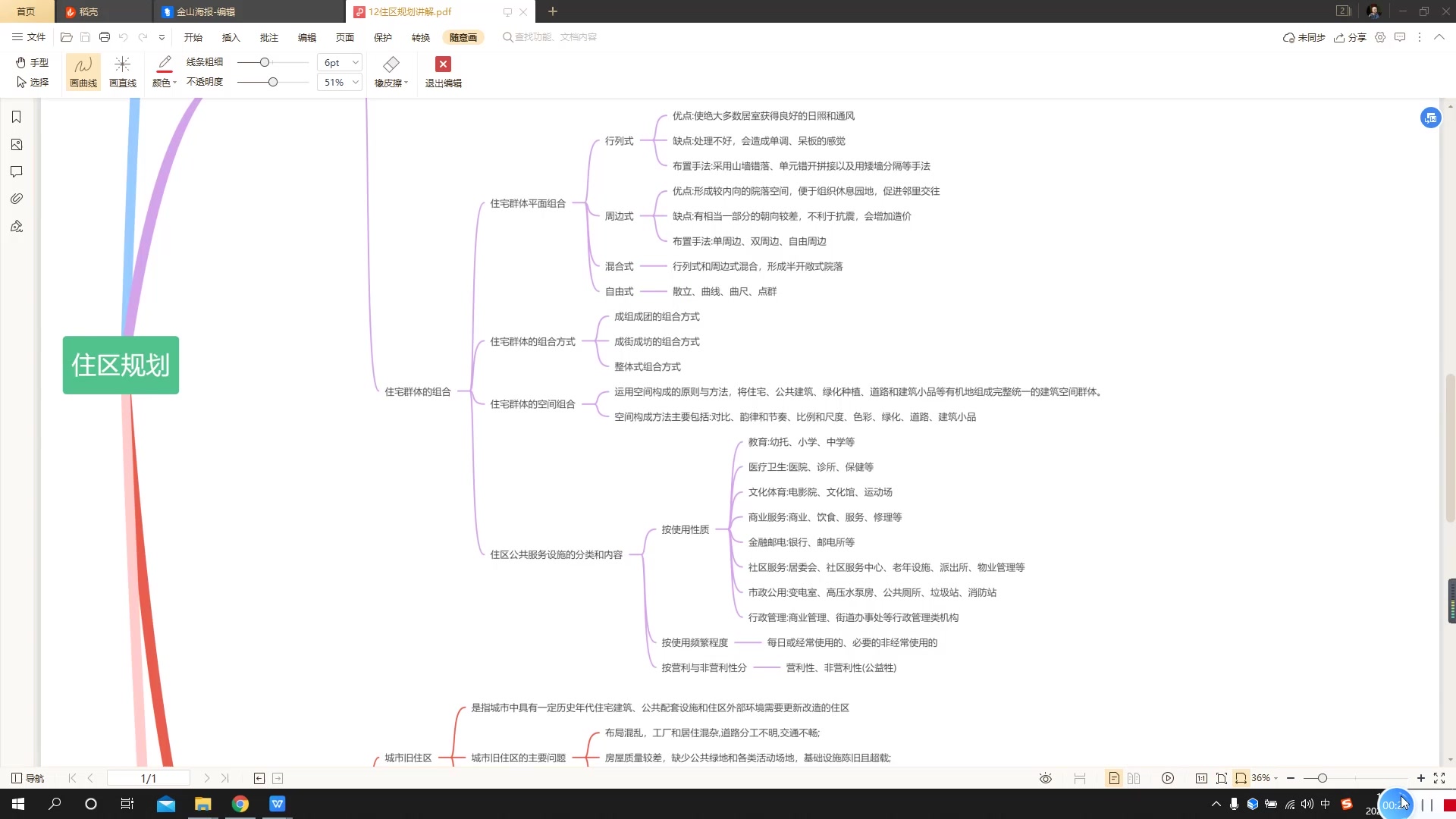Click the blue floating assistant button

(1430, 118)
